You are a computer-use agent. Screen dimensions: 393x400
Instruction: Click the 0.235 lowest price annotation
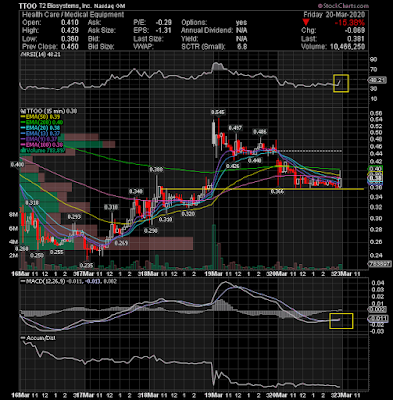click(x=87, y=266)
